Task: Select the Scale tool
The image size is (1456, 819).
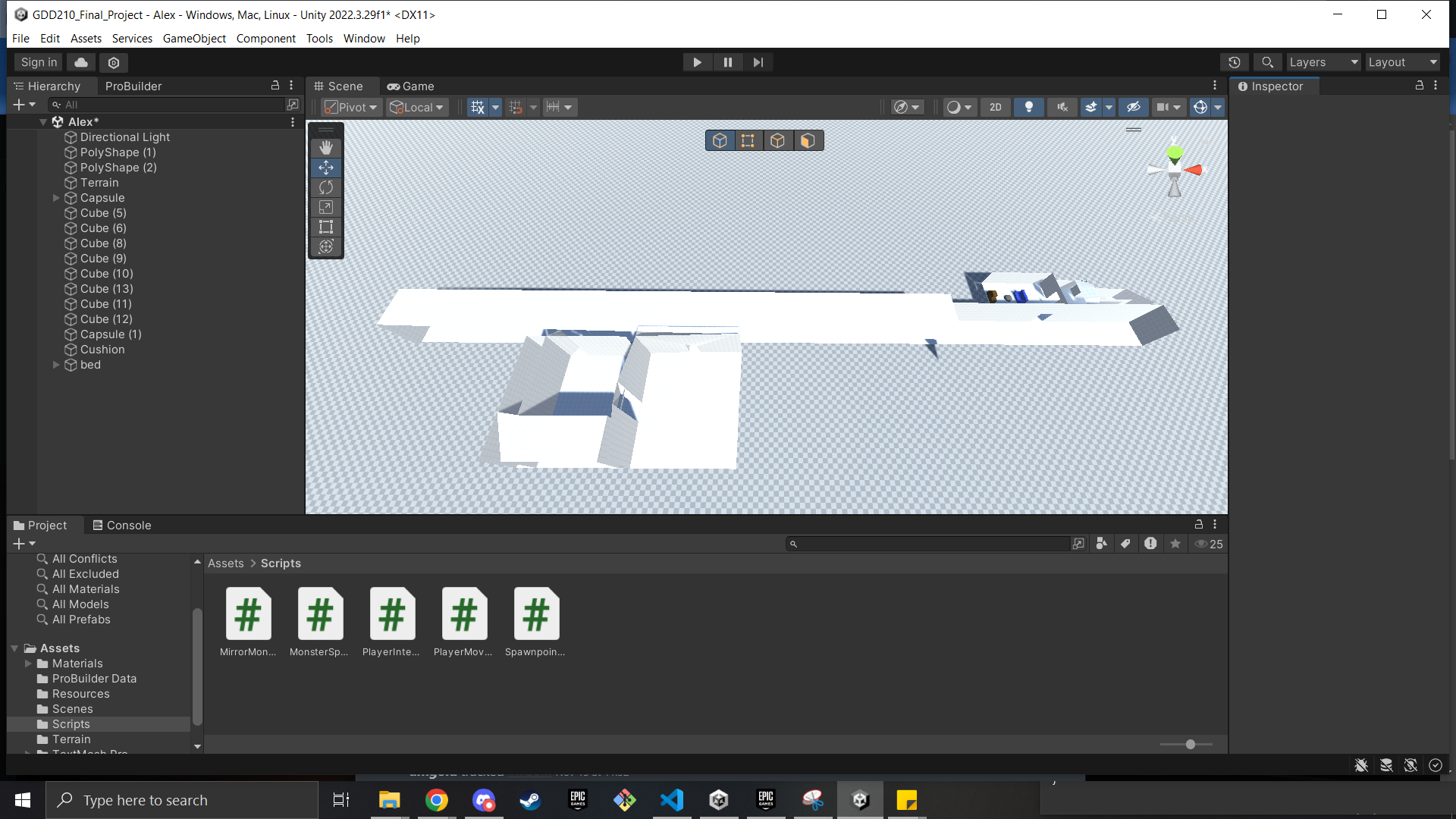Action: (326, 207)
